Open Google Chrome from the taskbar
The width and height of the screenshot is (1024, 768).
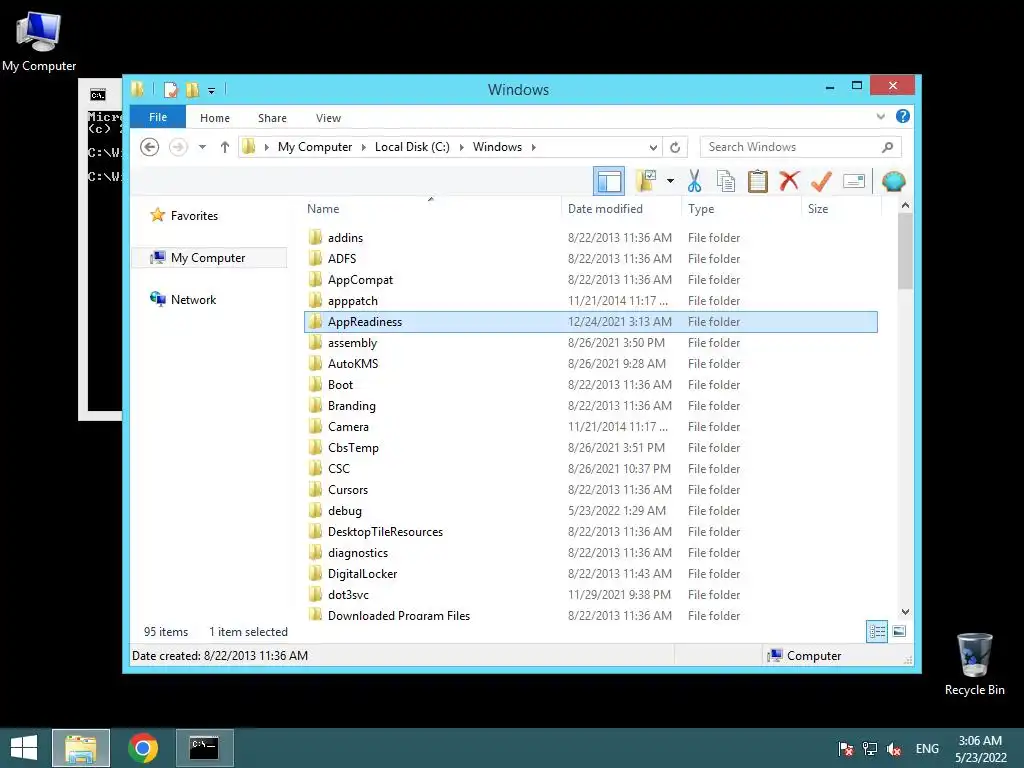(143, 748)
